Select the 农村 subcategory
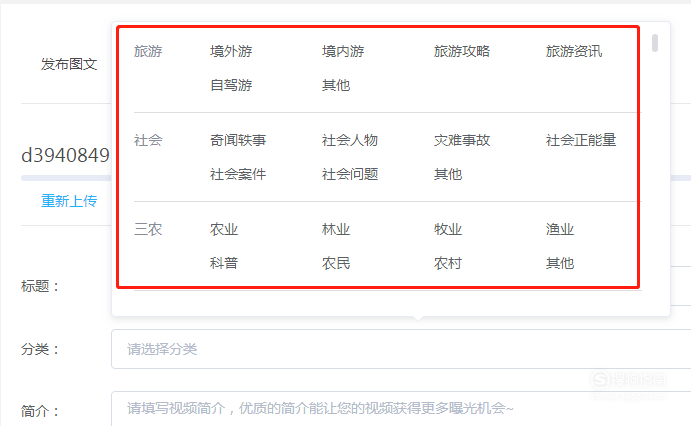The image size is (691, 426). click(x=448, y=263)
